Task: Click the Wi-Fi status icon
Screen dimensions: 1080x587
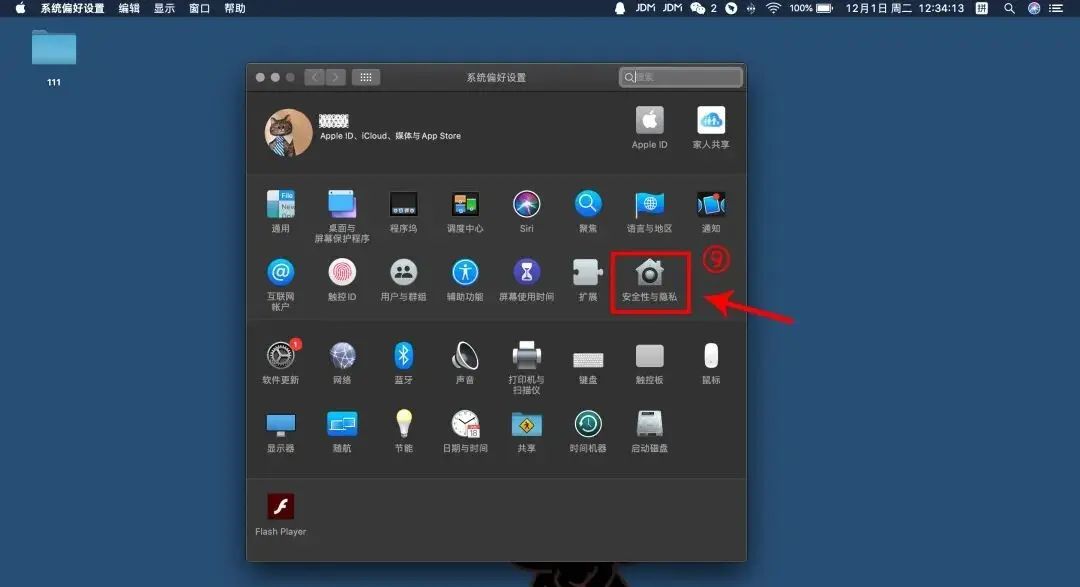Action: 773,8
